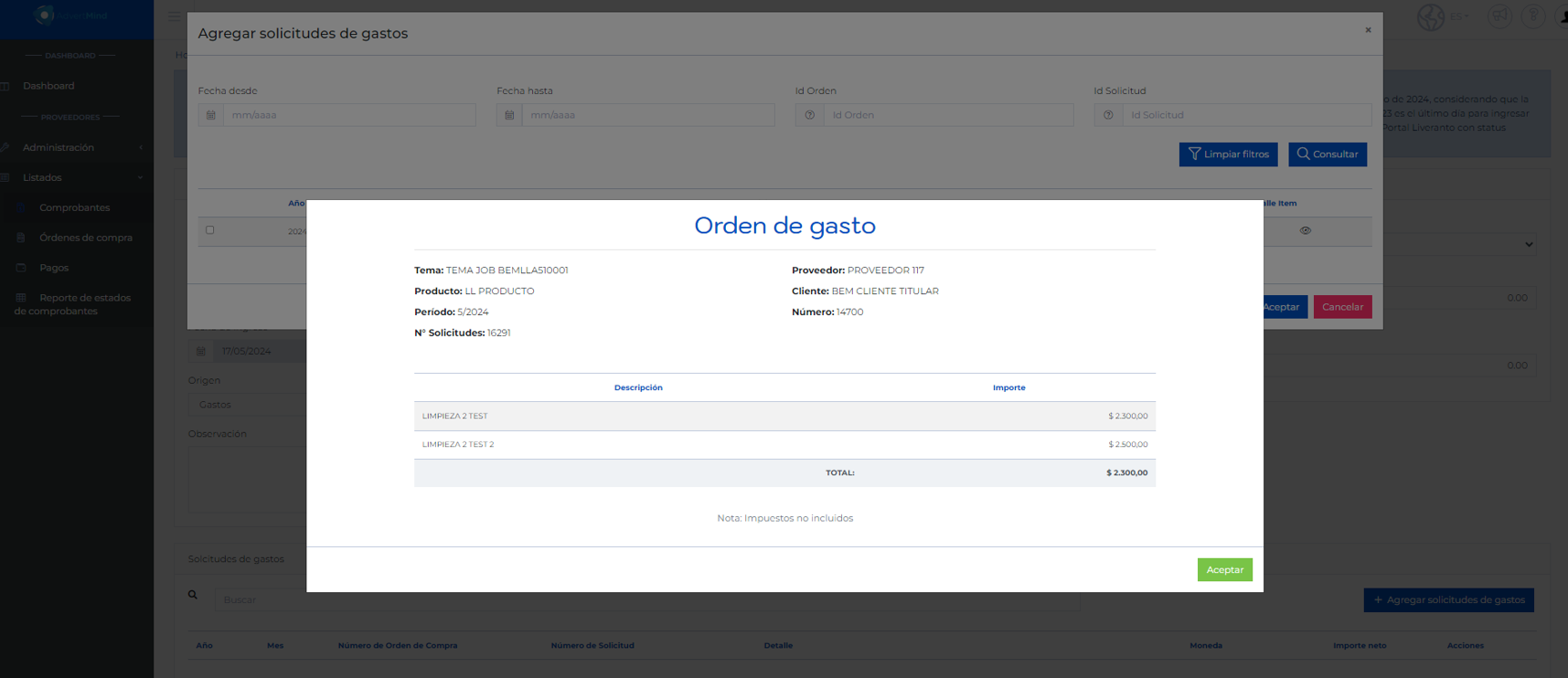Click Aceptar in Orden de gasto dialog
The height and width of the screenshot is (678, 1568).
pos(1224,569)
